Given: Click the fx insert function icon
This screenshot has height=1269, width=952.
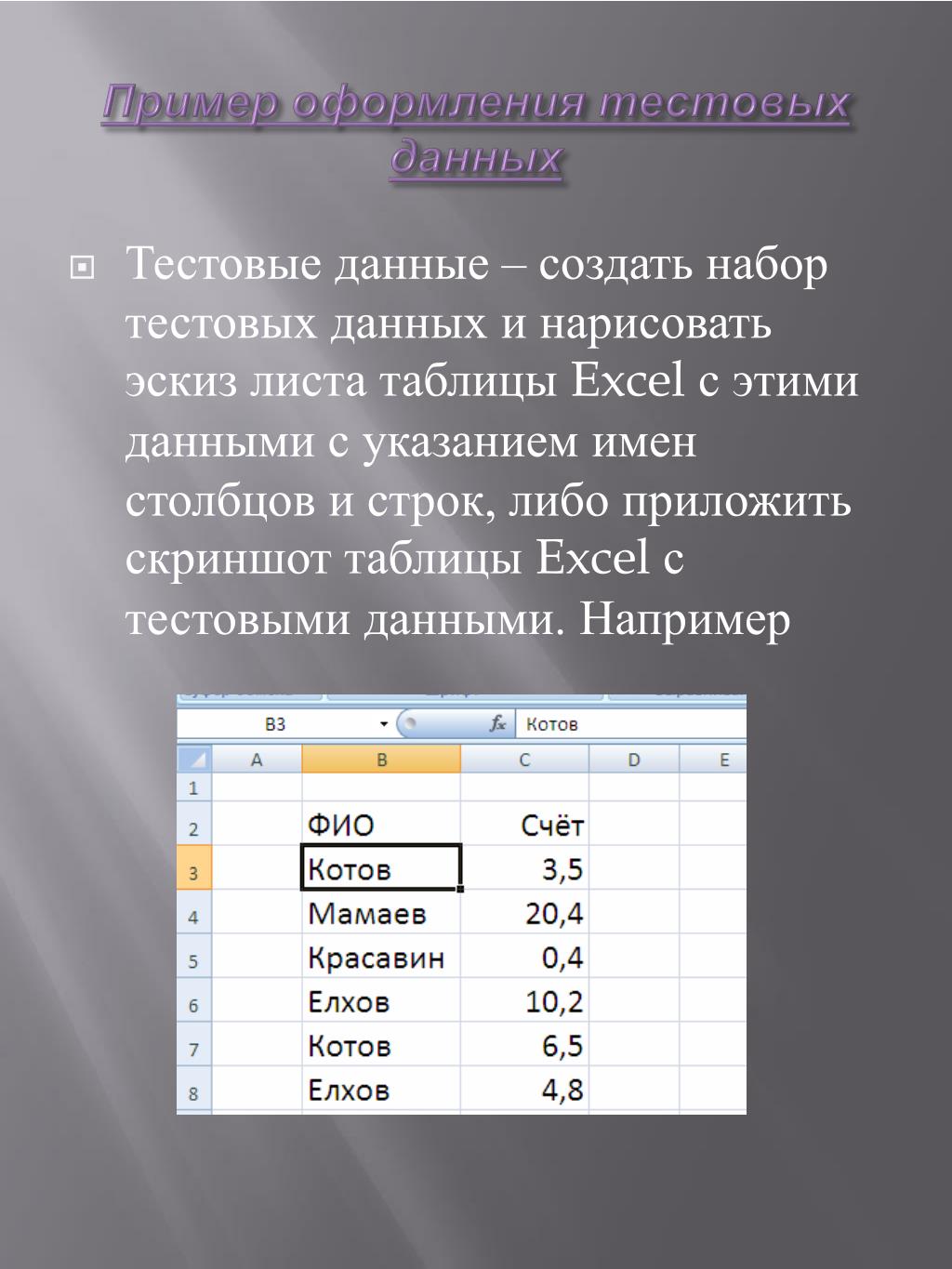Looking at the screenshot, I should (498, 723).
